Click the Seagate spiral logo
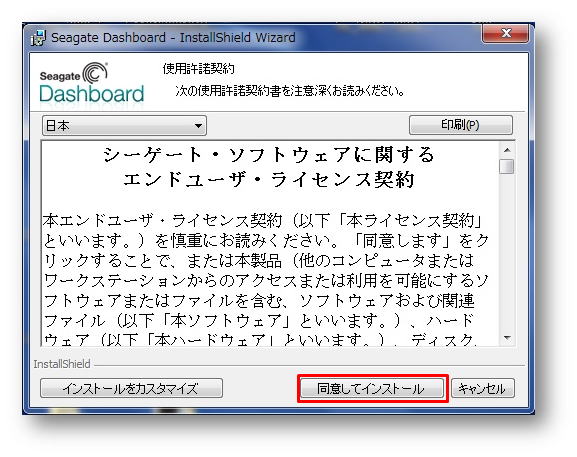The height and width of the screenshot is (457, 577). [x=96, y=72]
